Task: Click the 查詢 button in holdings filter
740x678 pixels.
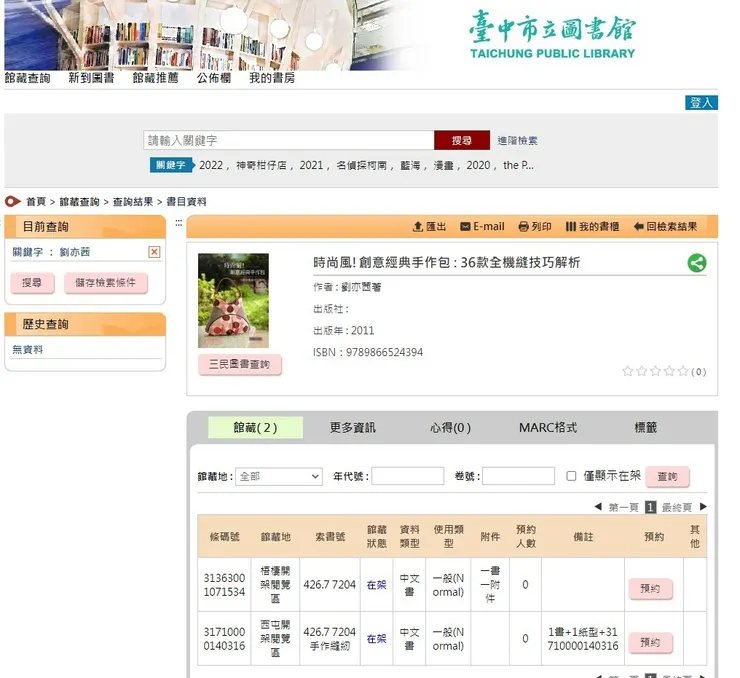Action: pyautogui.click(x=667, y=476)
